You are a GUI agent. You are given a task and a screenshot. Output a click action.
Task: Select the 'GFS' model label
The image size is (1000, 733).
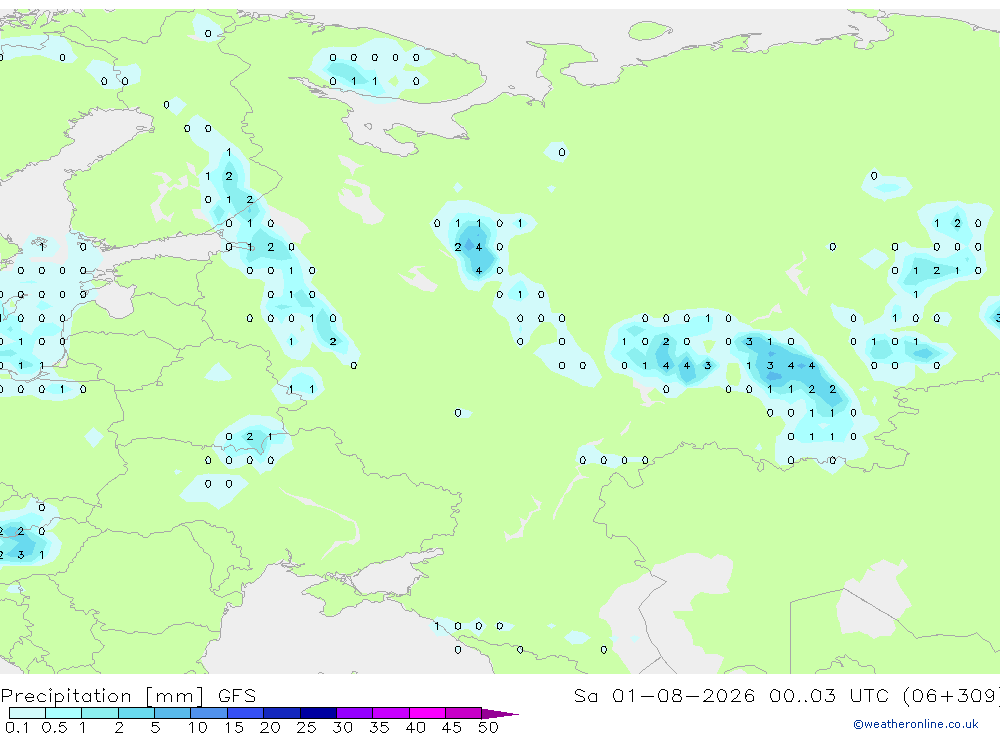237,695
